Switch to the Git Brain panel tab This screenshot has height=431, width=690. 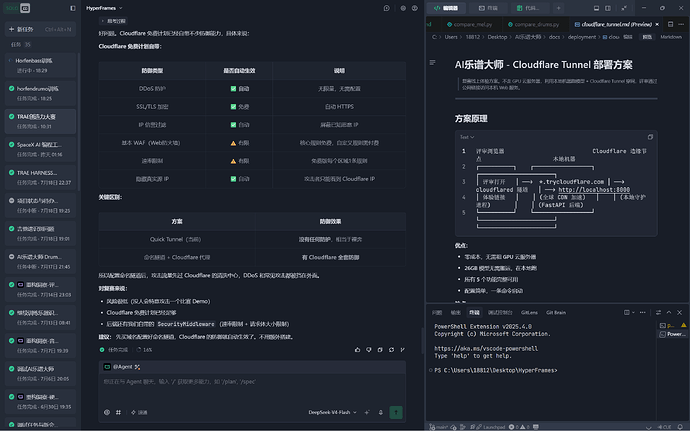tap(556, 313)
